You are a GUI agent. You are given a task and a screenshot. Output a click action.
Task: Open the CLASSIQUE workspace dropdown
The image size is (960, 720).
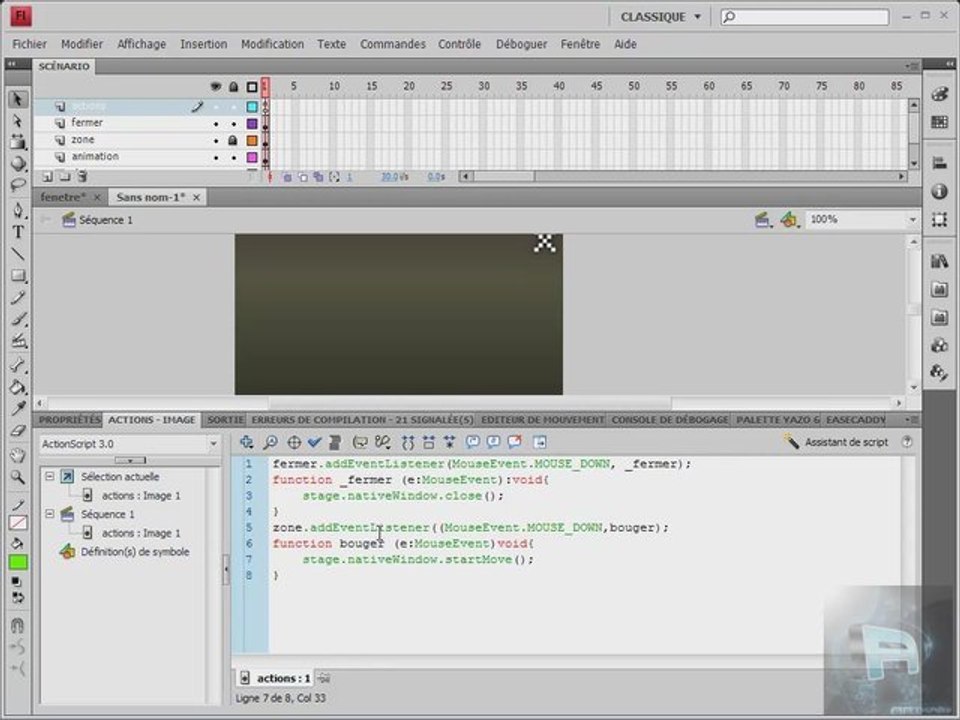[661, 17]
